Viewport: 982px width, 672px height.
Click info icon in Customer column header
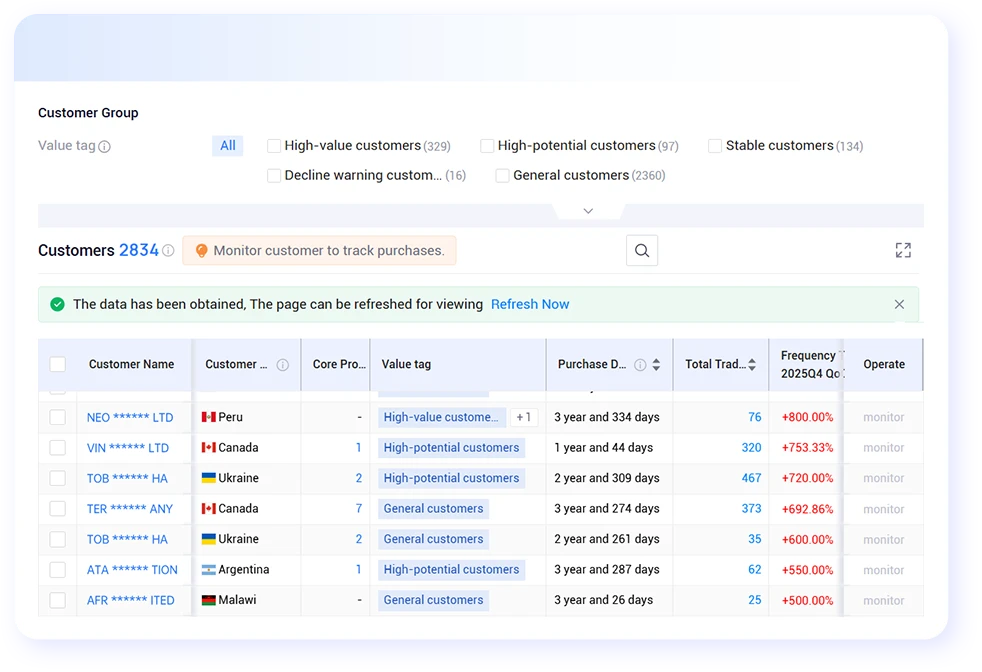[282, 364]
